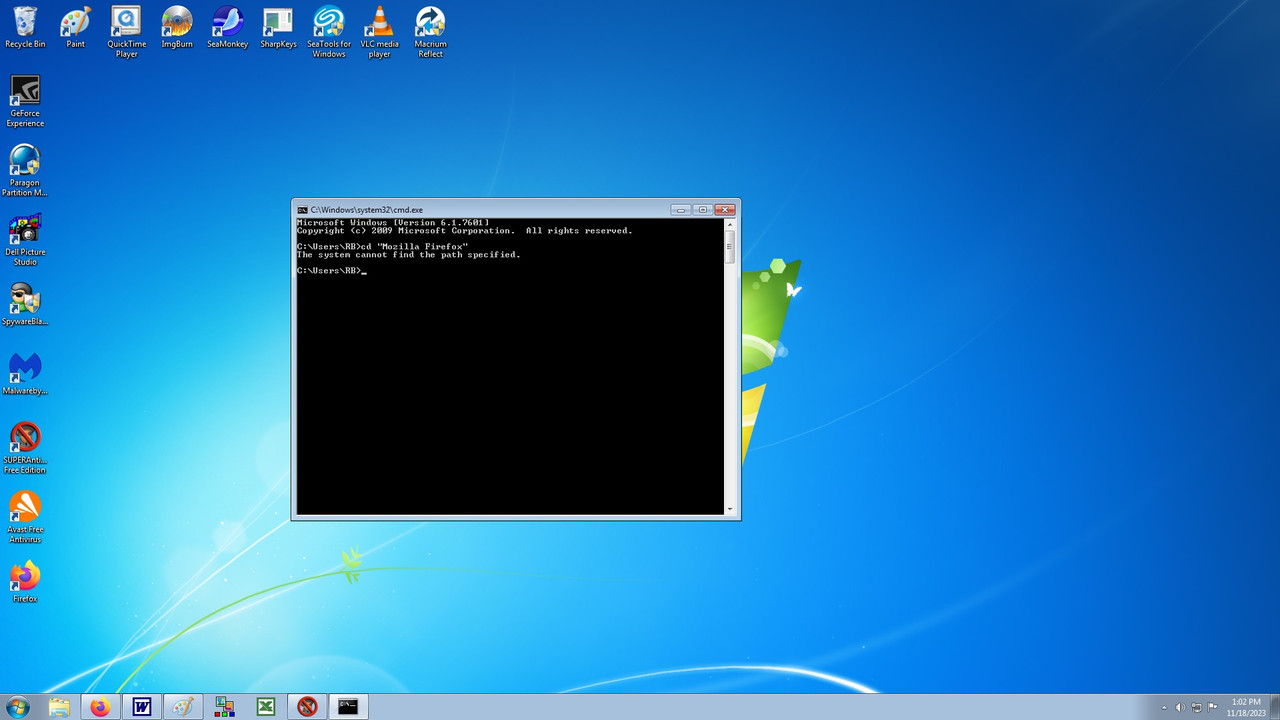This screenshot has width=1280, height=720.
Task: Click the cmd scrollbar up arrow
Action: (730, 224)
